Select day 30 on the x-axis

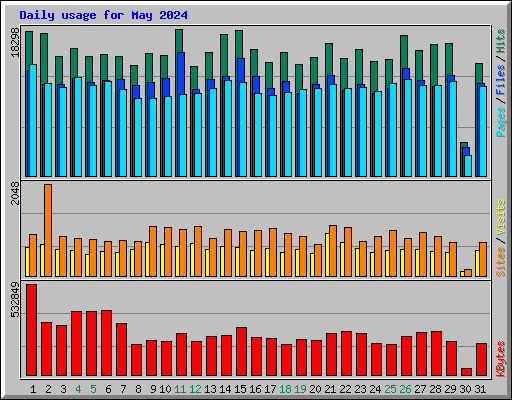(x=465, y=389)
